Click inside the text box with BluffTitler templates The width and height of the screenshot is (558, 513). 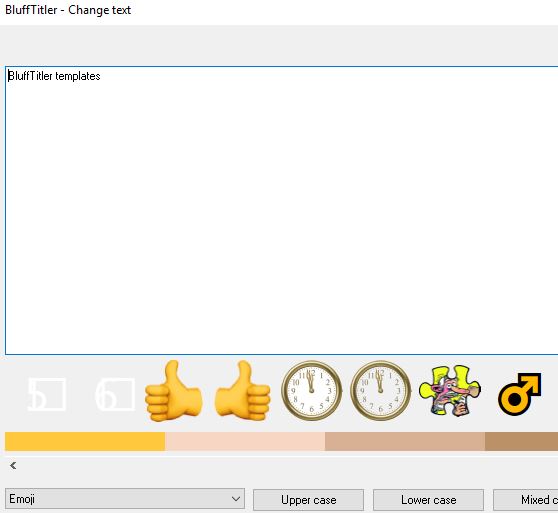281,210
